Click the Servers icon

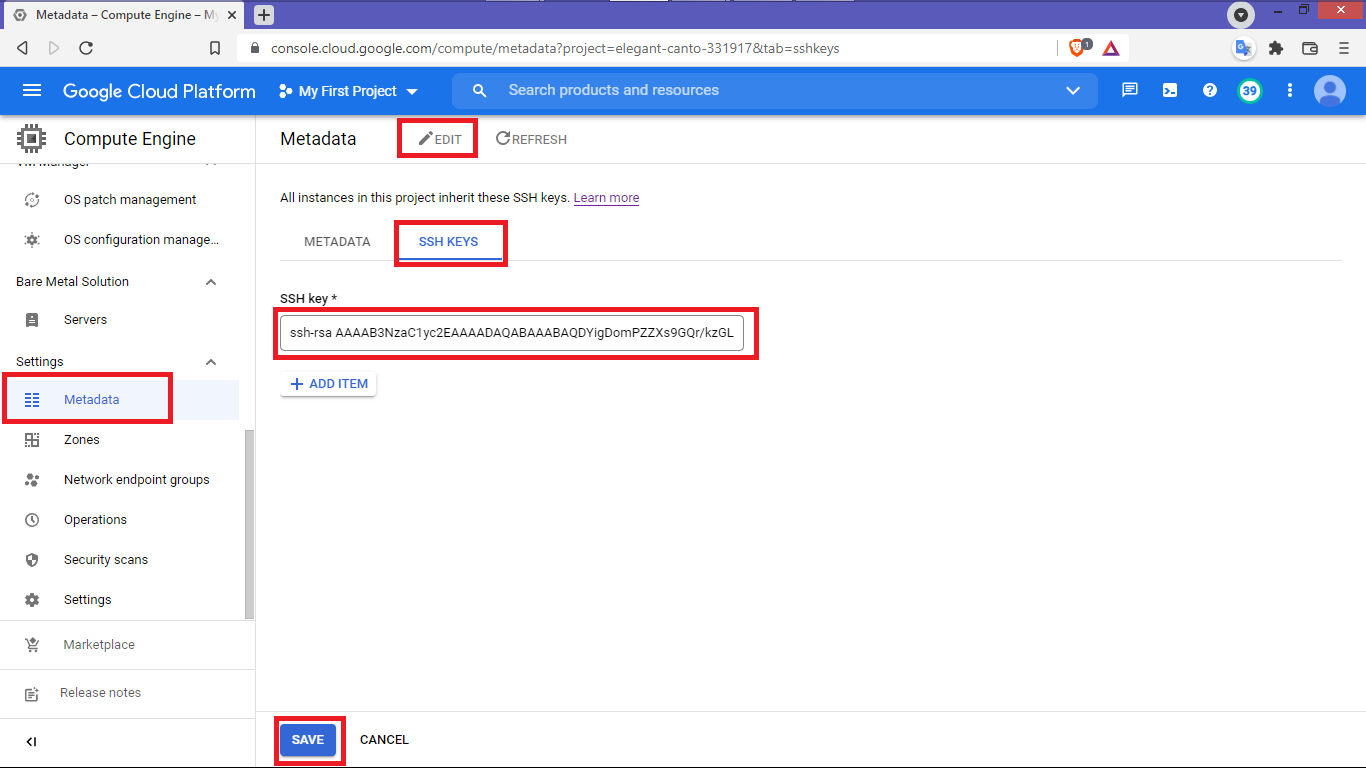[32, 320]
